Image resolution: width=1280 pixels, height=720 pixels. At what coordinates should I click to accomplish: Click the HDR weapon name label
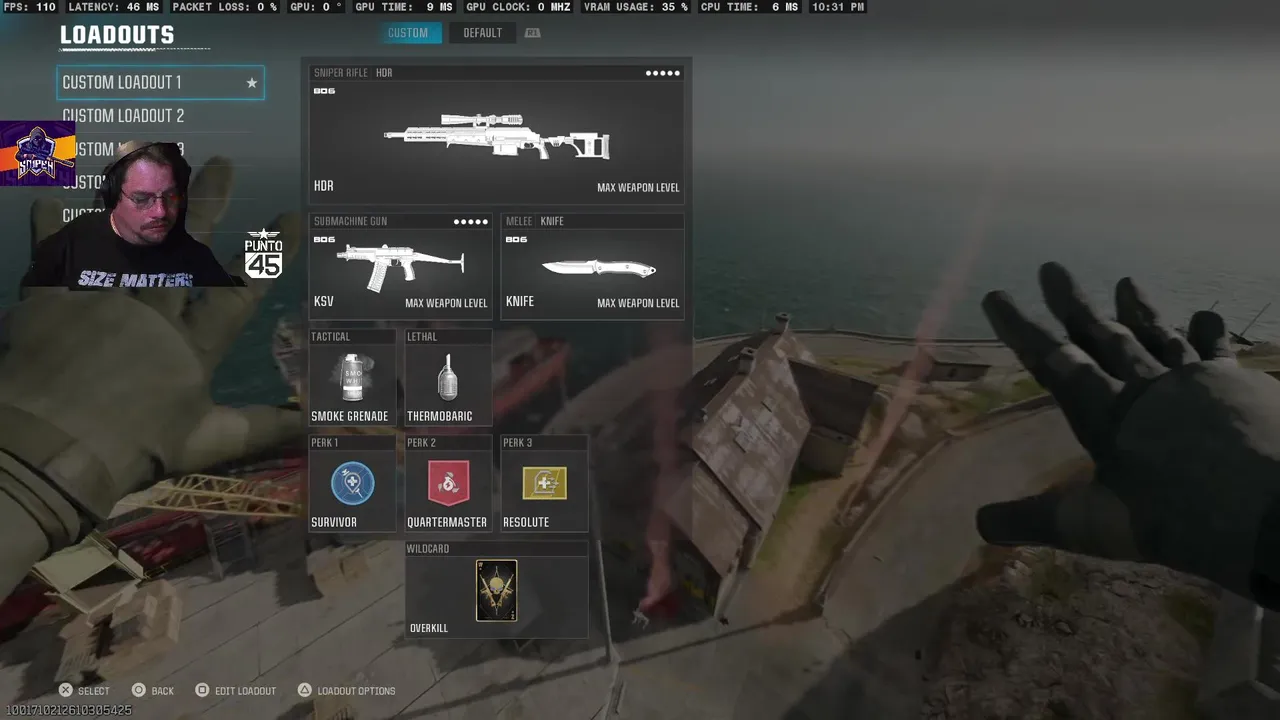(323, 186)
